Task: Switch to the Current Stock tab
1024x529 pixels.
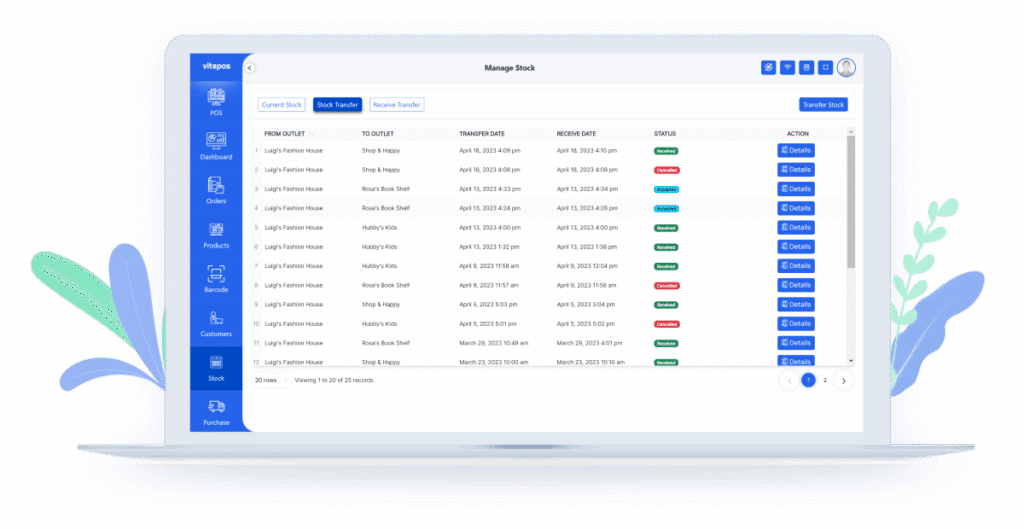Action: 281,104
